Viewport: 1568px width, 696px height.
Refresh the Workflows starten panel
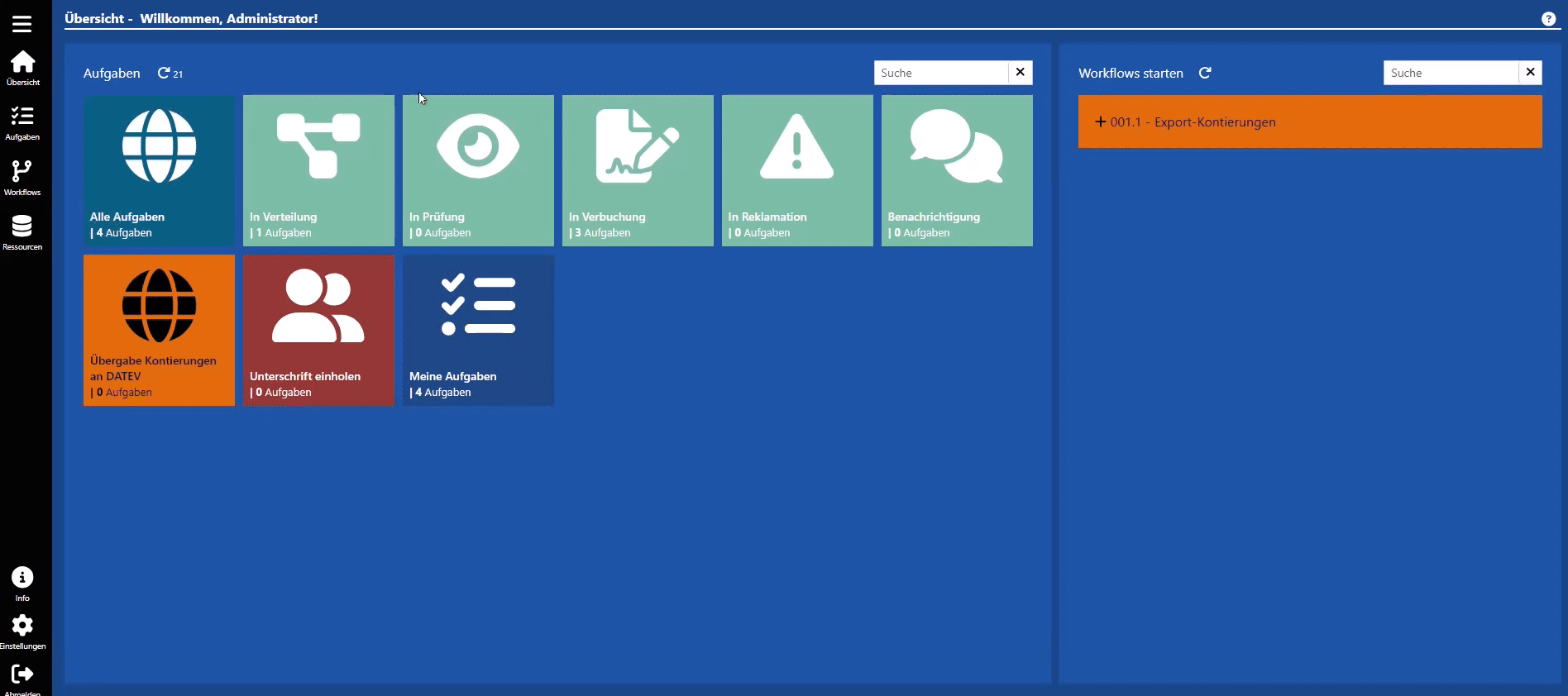pyautogui.click(x=1205, y=73)
